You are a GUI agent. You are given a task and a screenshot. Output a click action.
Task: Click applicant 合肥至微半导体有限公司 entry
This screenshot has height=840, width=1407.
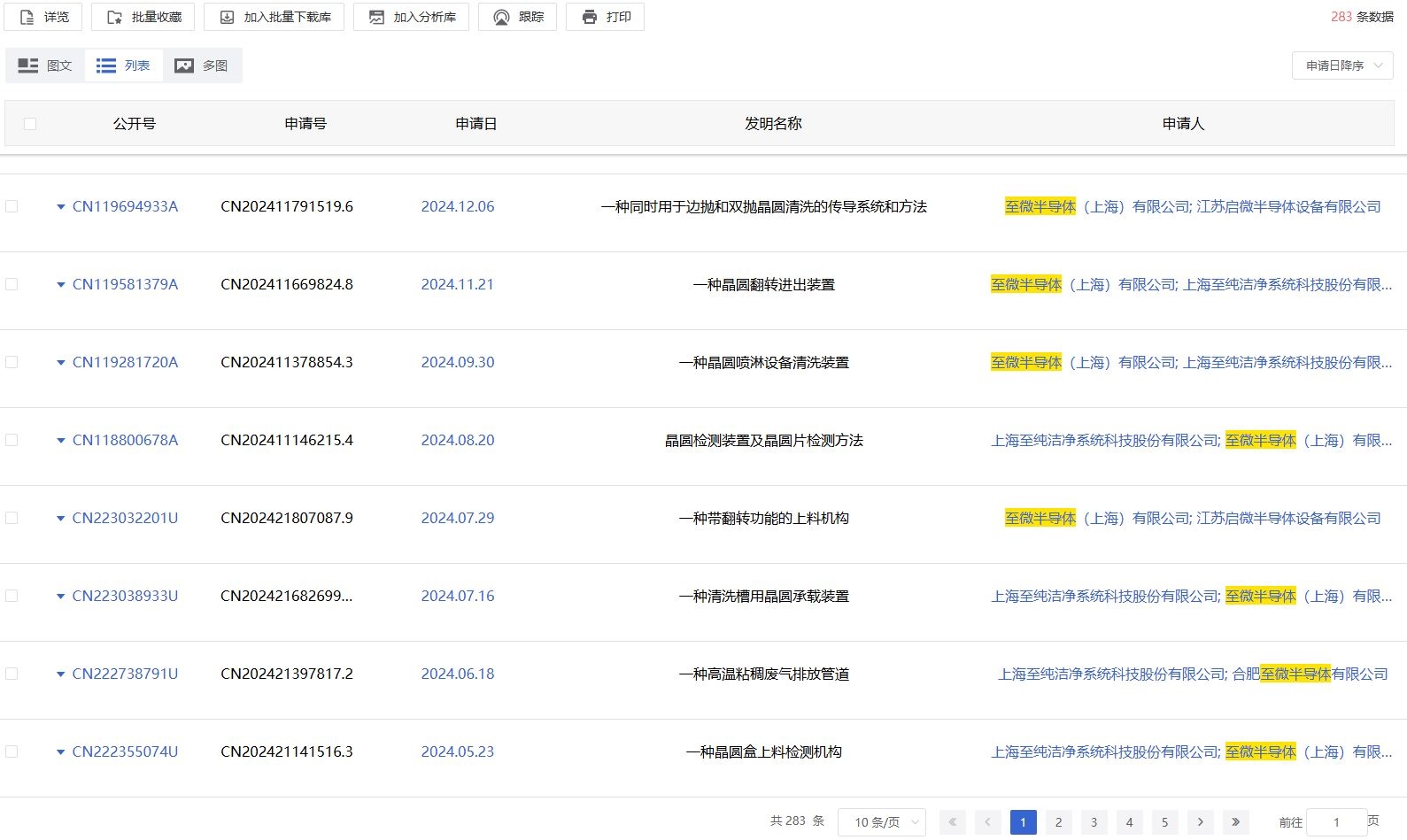[1310, 674]
